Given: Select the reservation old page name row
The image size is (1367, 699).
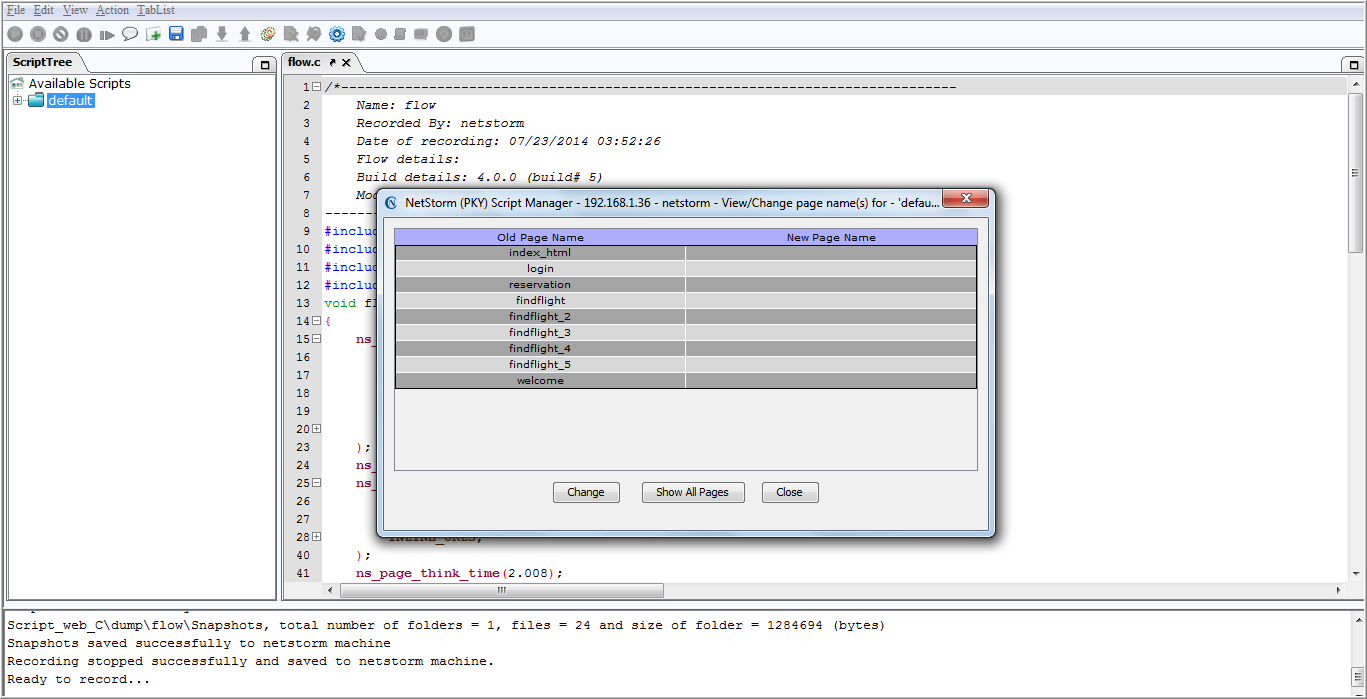Looking at the screenshot, I should pos(540,285).
